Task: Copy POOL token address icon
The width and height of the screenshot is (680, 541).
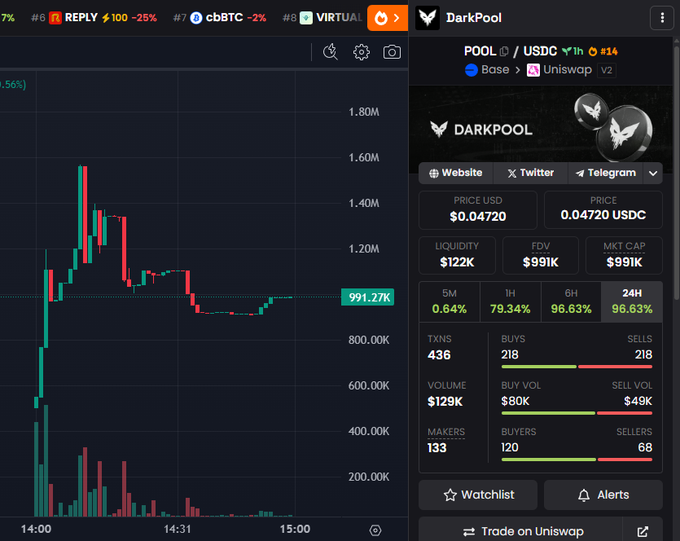Action: pyautogui.click(x=503, y=52)
